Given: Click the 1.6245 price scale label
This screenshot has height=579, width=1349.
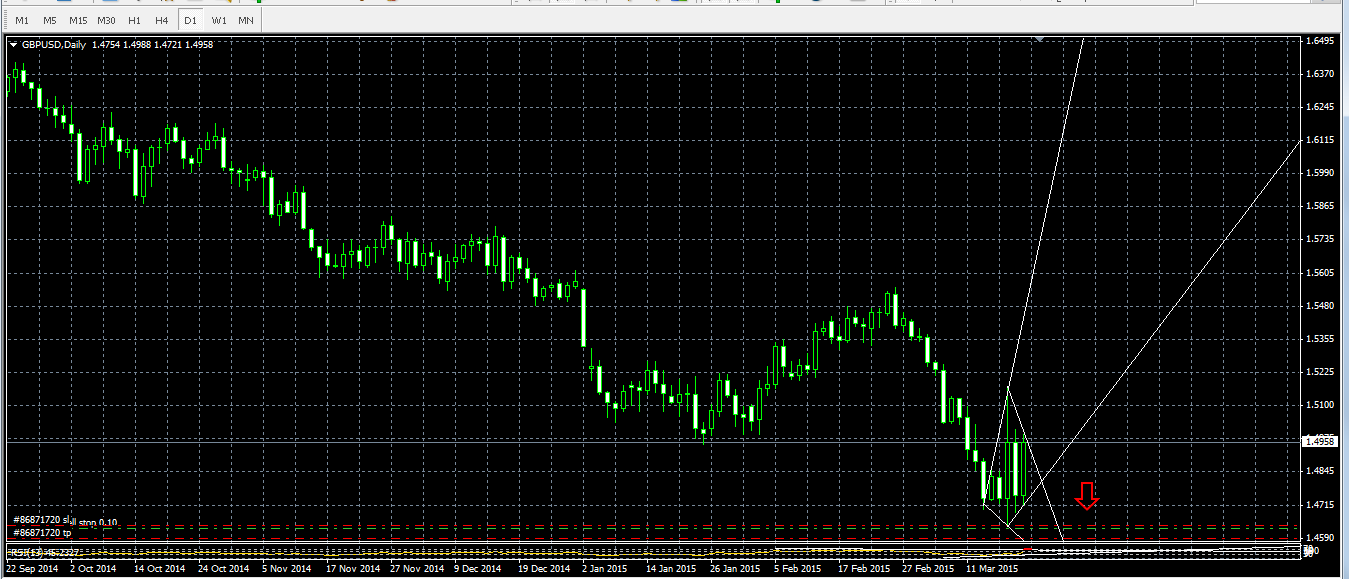Looking at the screenshot, I should coord(1320,107).
